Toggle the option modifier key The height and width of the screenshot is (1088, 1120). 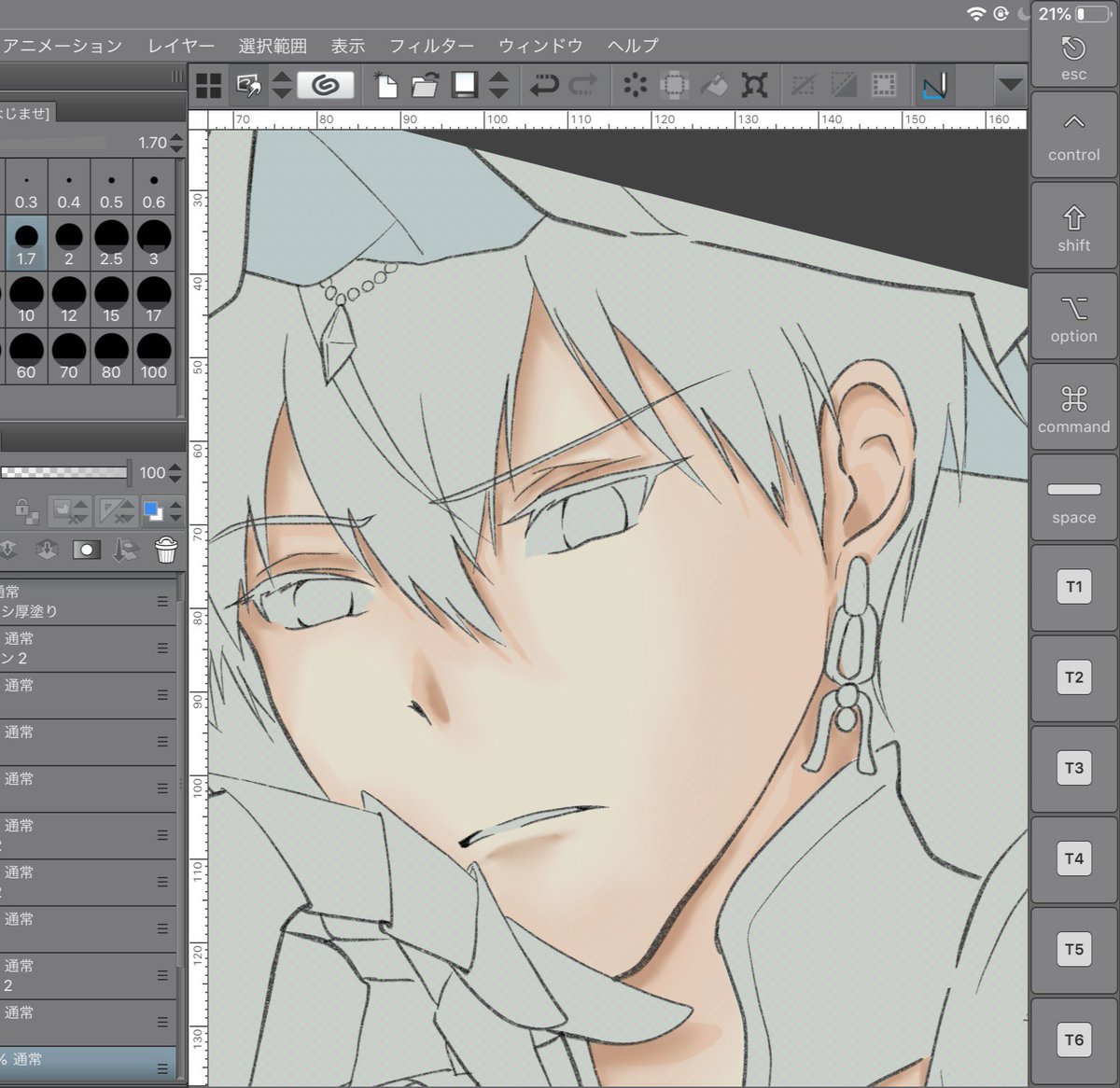[1073, 316]
